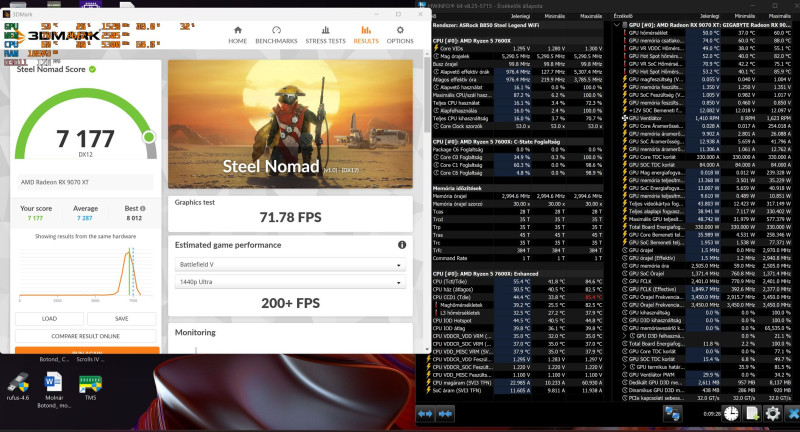The image size is (800, 432).
Task: Click the Steel Nomad score gauge
Action: (86, 122)
